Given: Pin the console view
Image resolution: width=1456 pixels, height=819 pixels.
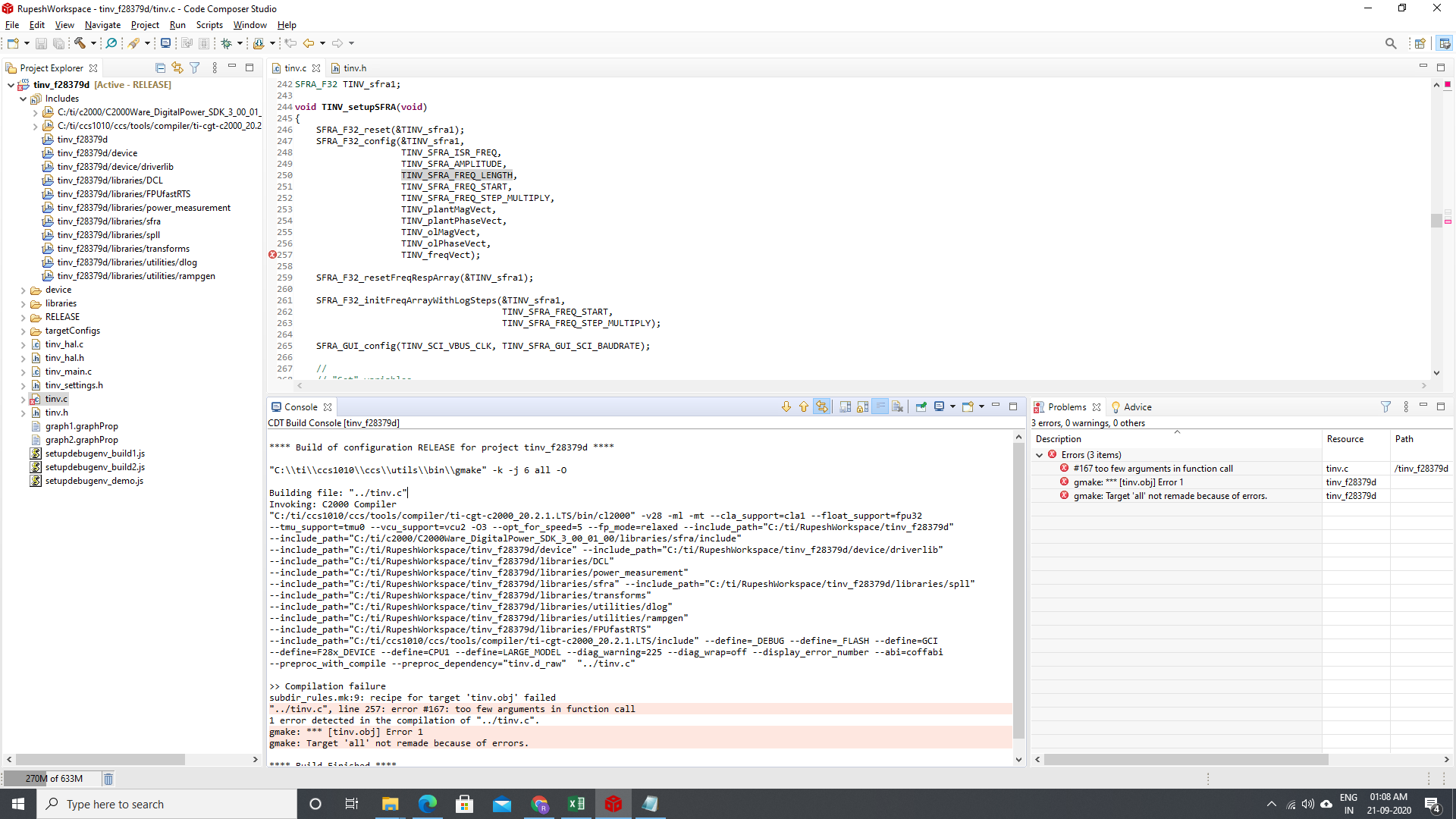Looking at the screenshot, I should (921, 406).
